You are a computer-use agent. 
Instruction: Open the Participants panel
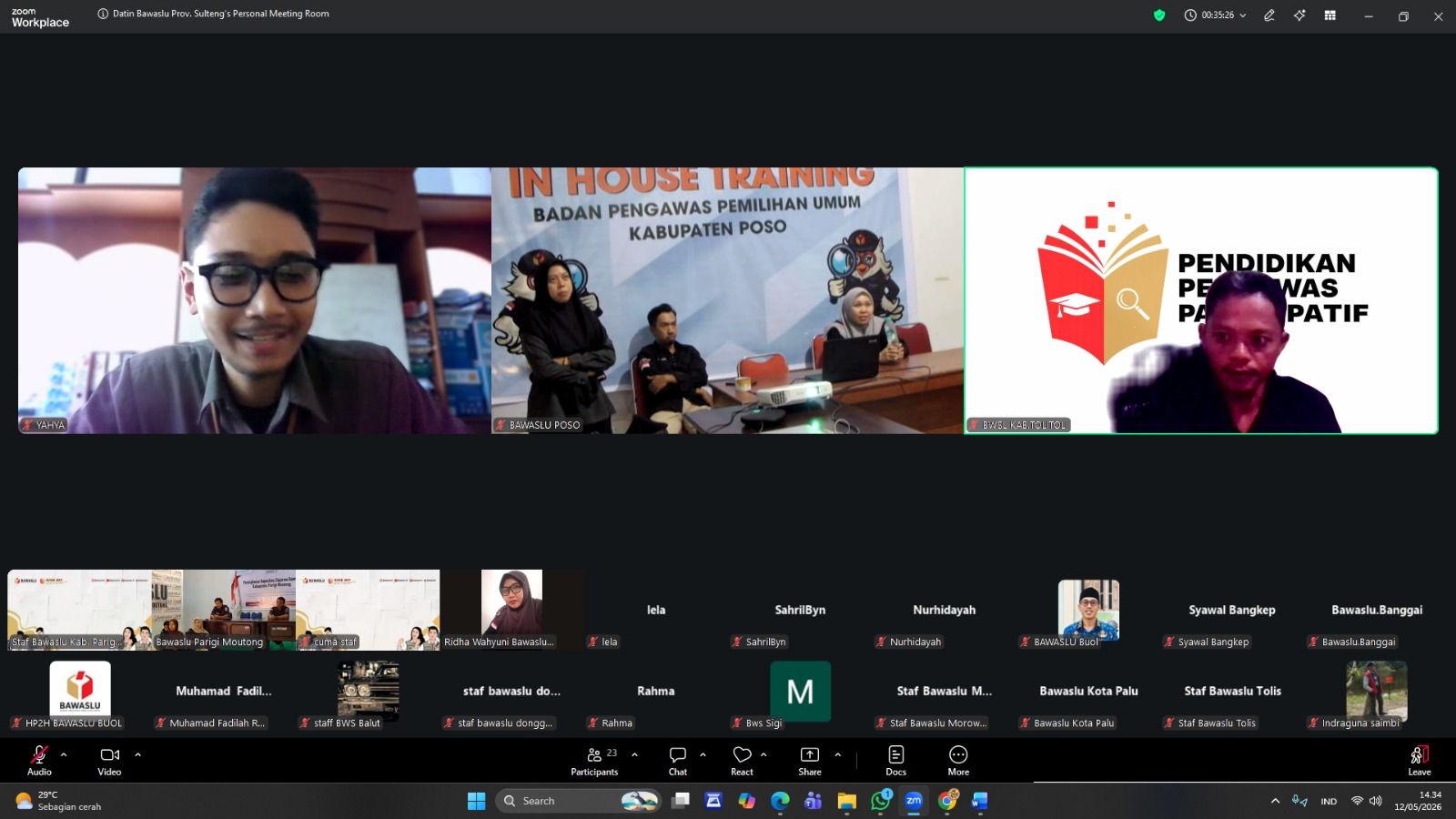coord(594,761)
